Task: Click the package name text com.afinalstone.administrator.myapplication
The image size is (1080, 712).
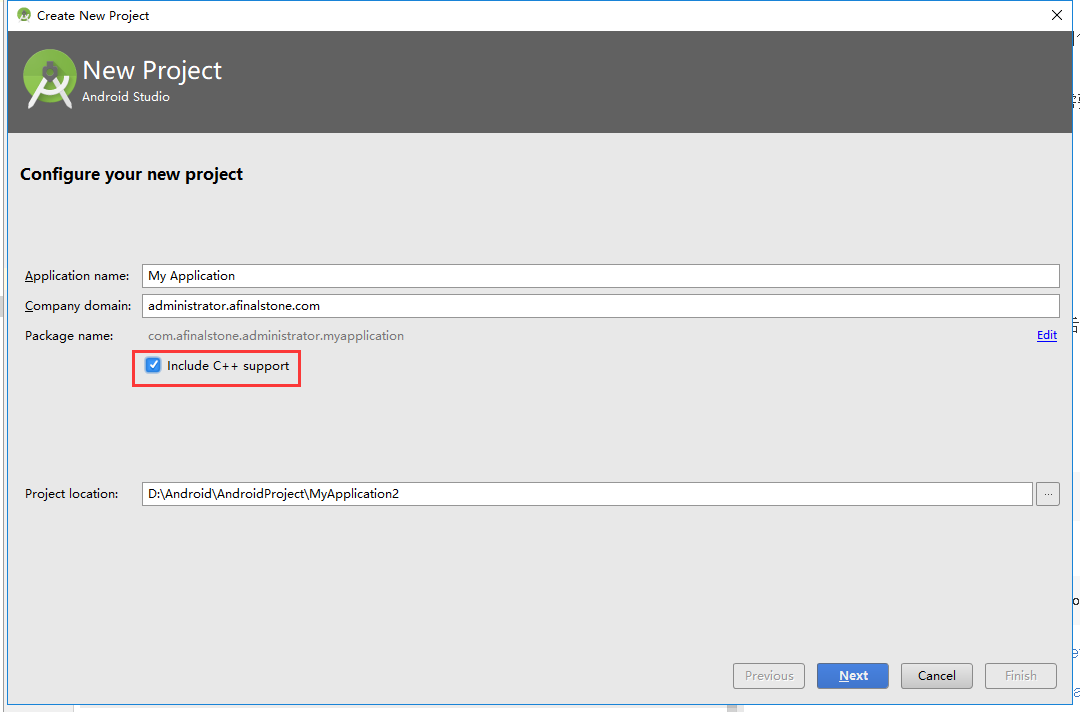Action: click(x=276, y=335)
